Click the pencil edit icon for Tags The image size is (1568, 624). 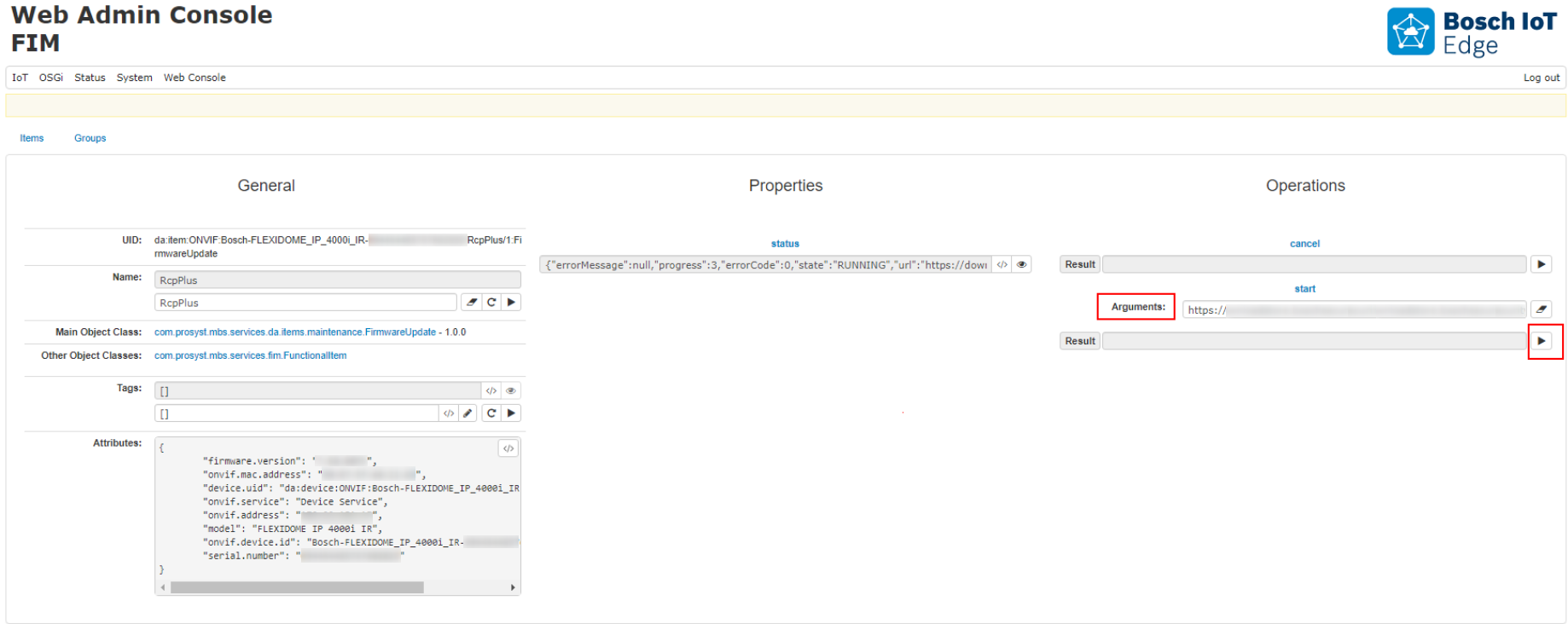[467, 413]
